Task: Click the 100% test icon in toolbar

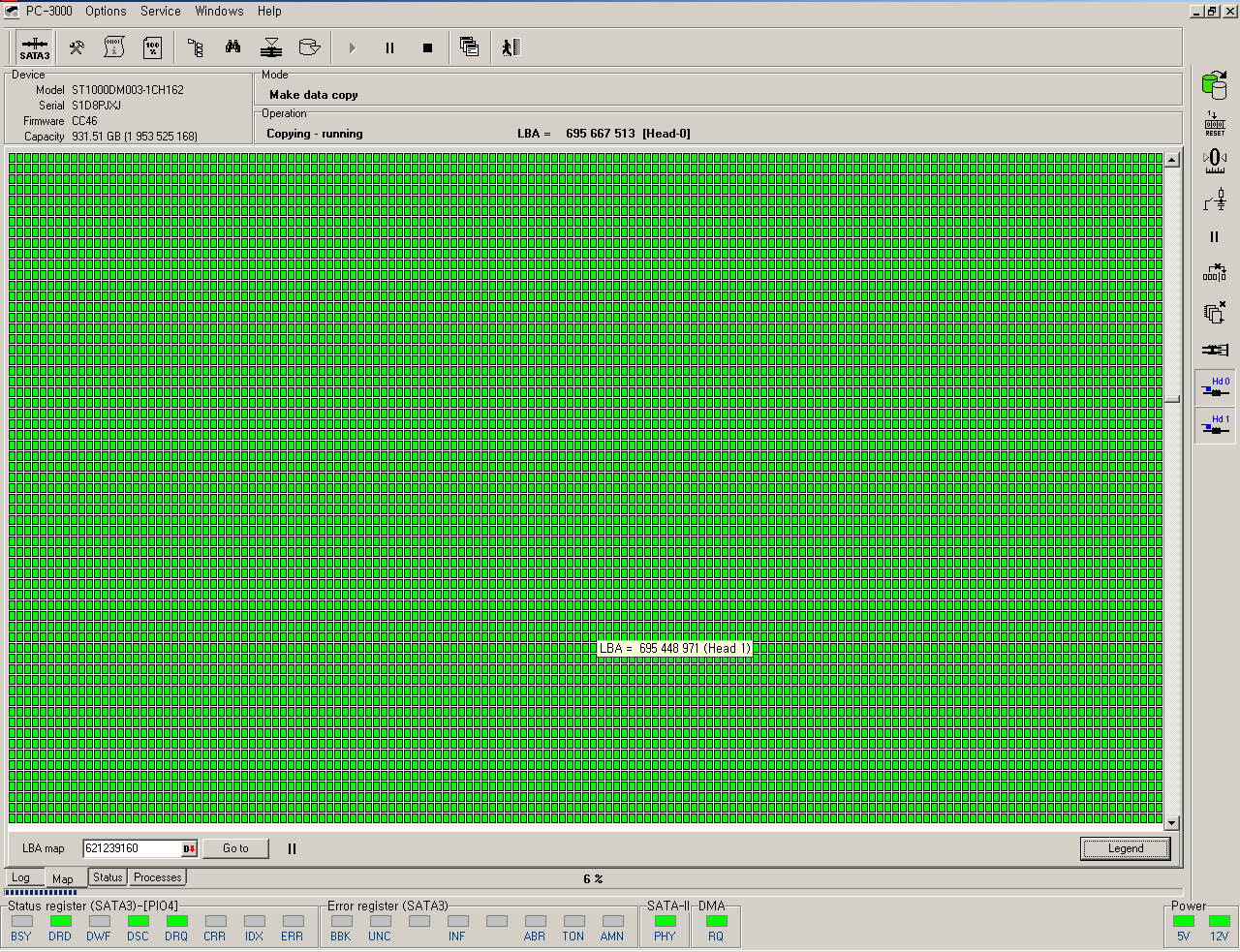Action: tap(152, 47)
